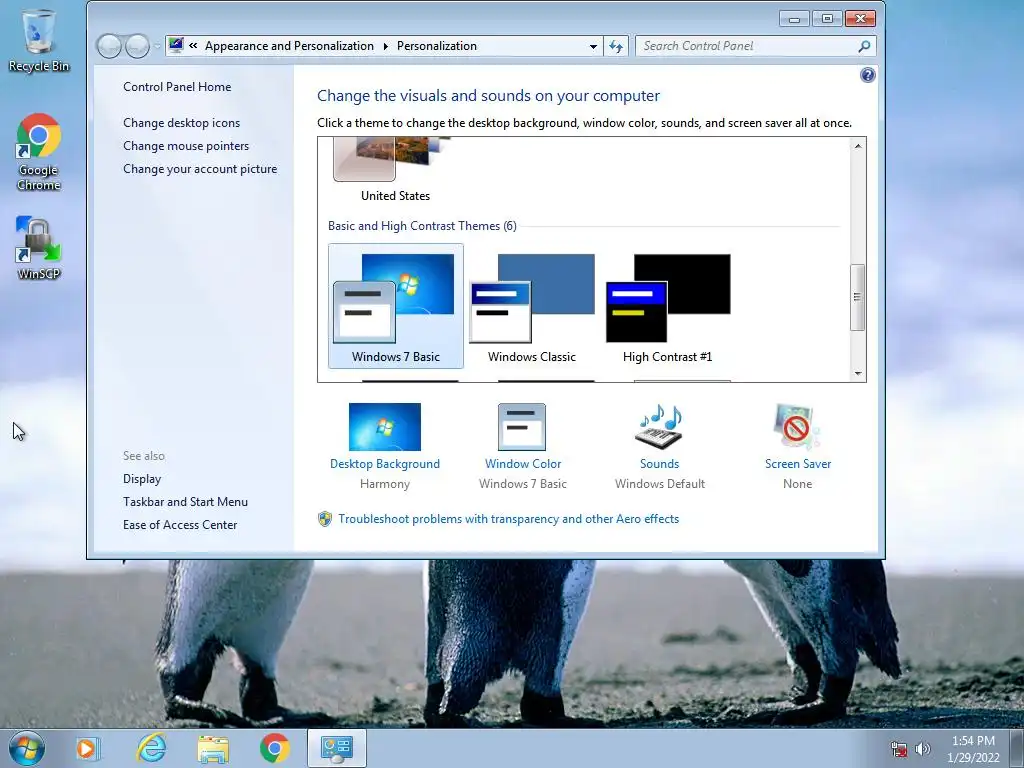Open the Sounds icon
Screen dimensions: 1024x768
[x=659, y=426]
